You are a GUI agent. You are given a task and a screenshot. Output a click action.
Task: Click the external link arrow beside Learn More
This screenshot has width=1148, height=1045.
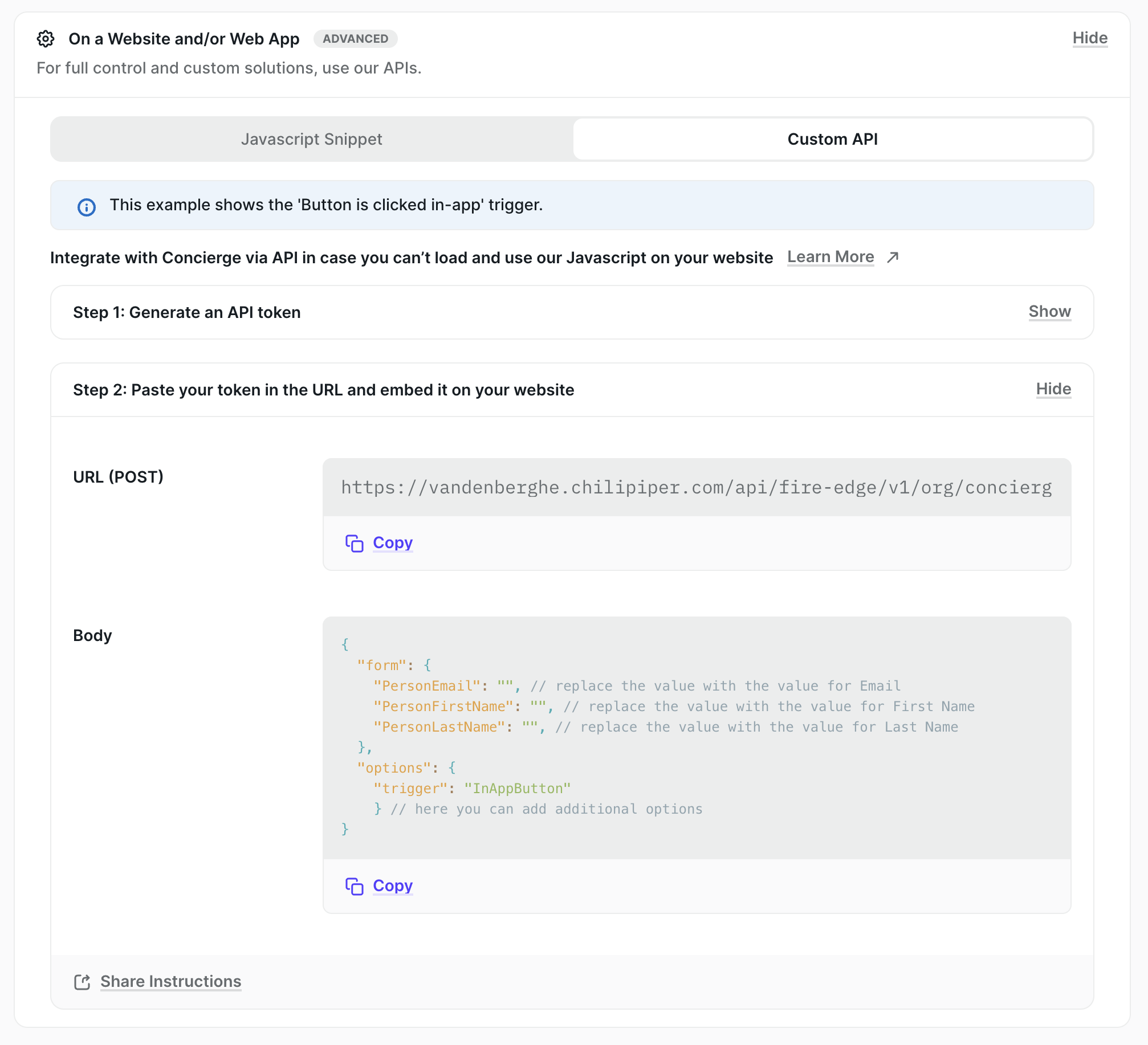click(x=893, y=258)
